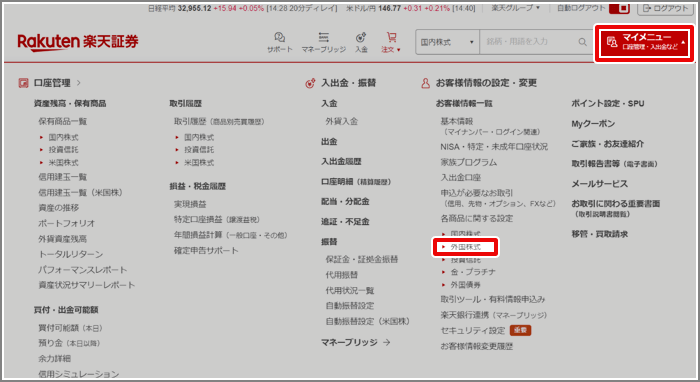This screenshot has height=382, width=700.
Task: Open 出金 menu item
Action: click(x=329, y=141)
